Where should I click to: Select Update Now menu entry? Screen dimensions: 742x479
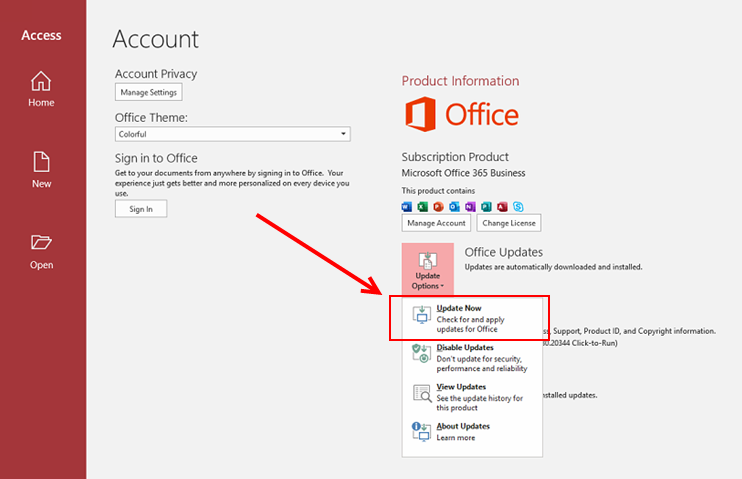click(x=472, y=318)
